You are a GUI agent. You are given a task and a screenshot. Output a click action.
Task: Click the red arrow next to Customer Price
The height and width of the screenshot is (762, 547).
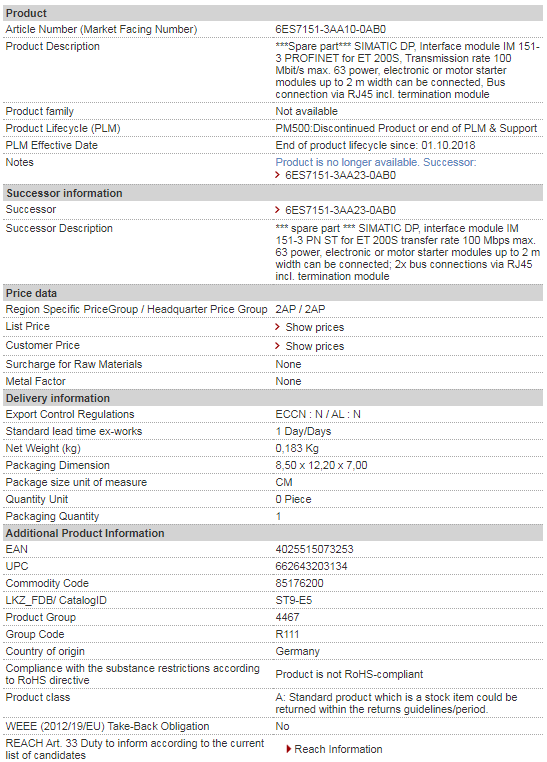(x=277, y=346)
